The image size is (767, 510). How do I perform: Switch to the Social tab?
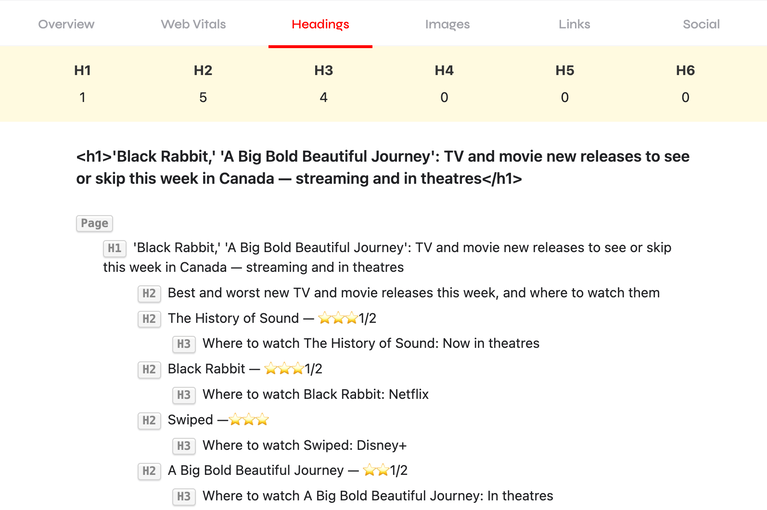coord(701,24)
